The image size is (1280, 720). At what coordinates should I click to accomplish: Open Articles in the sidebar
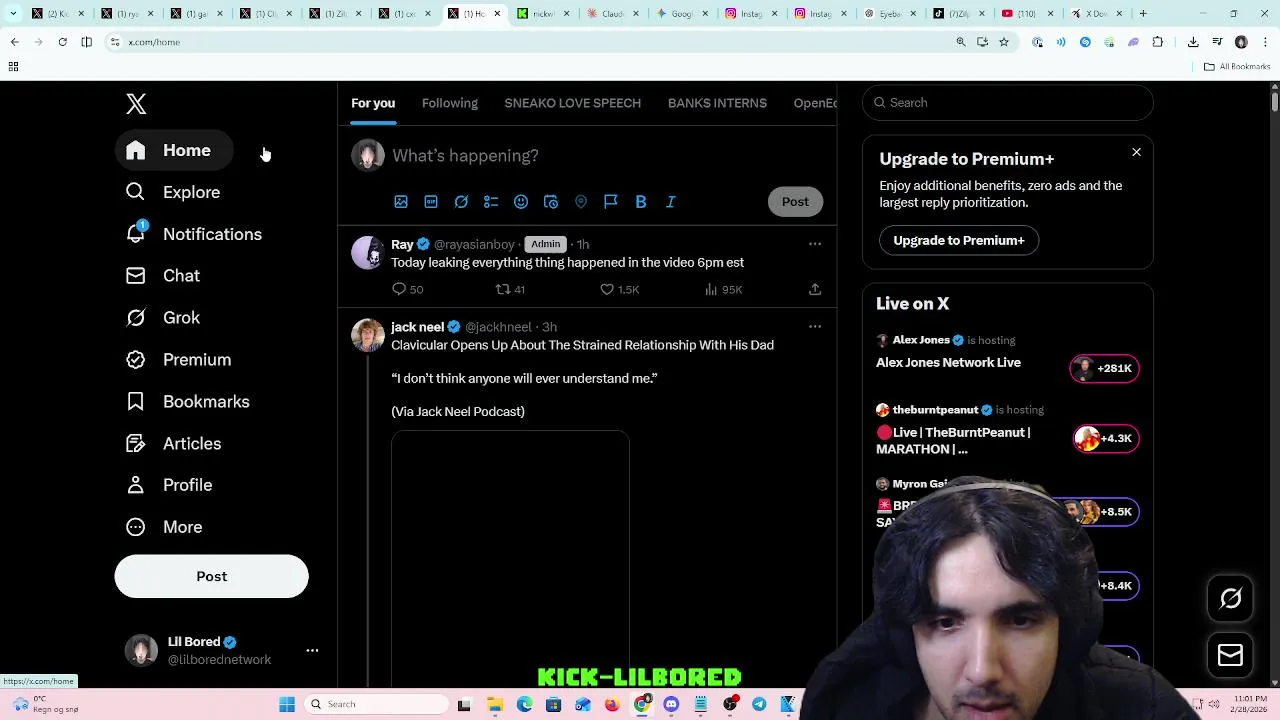click(x=174, y=444)
